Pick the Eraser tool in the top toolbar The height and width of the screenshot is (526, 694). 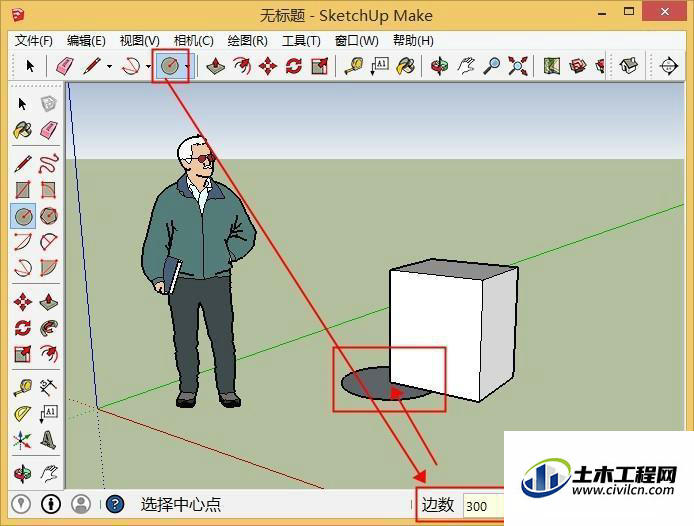(x=65, y=66)
